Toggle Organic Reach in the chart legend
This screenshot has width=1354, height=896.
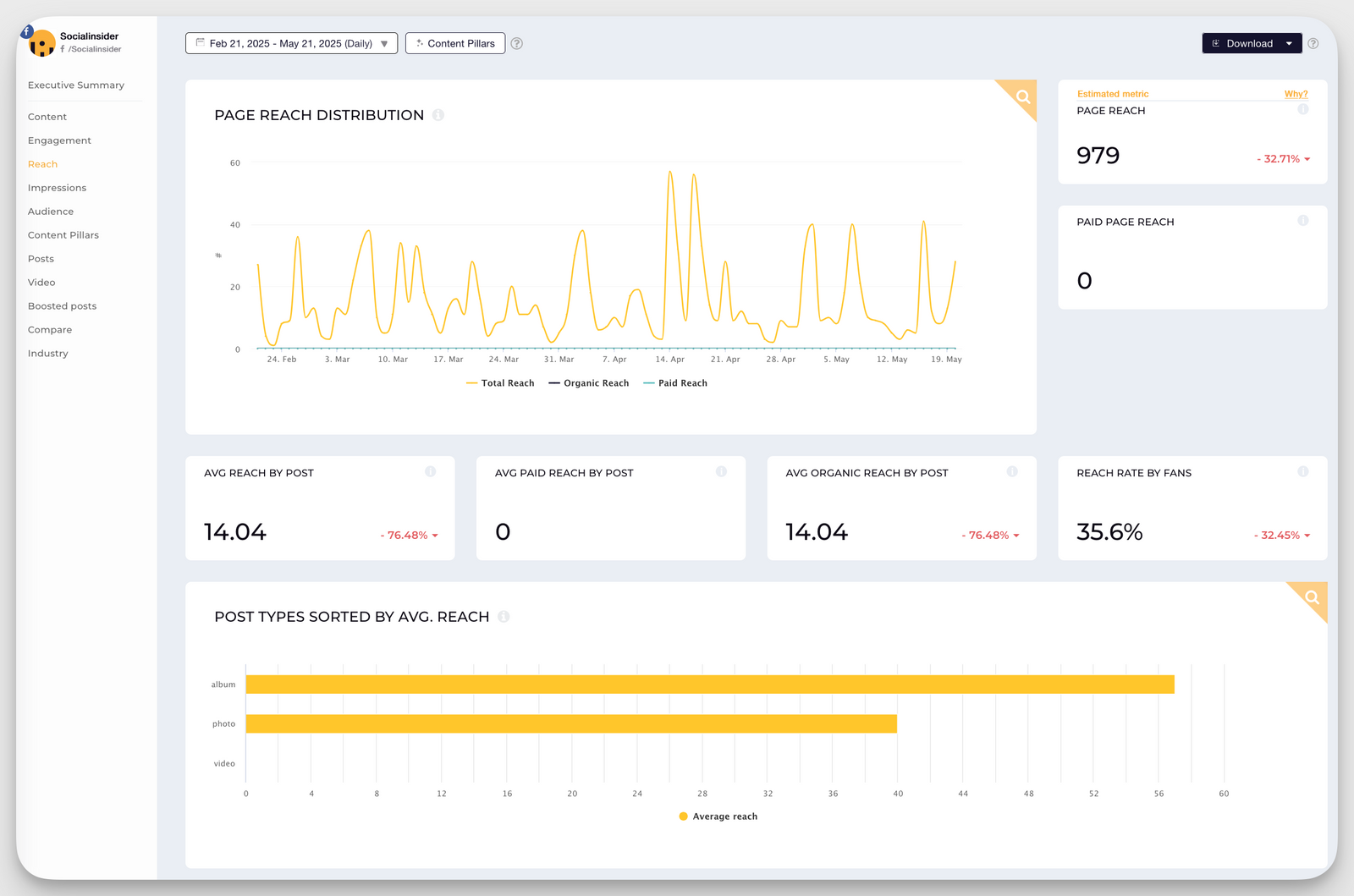point(588,382)
